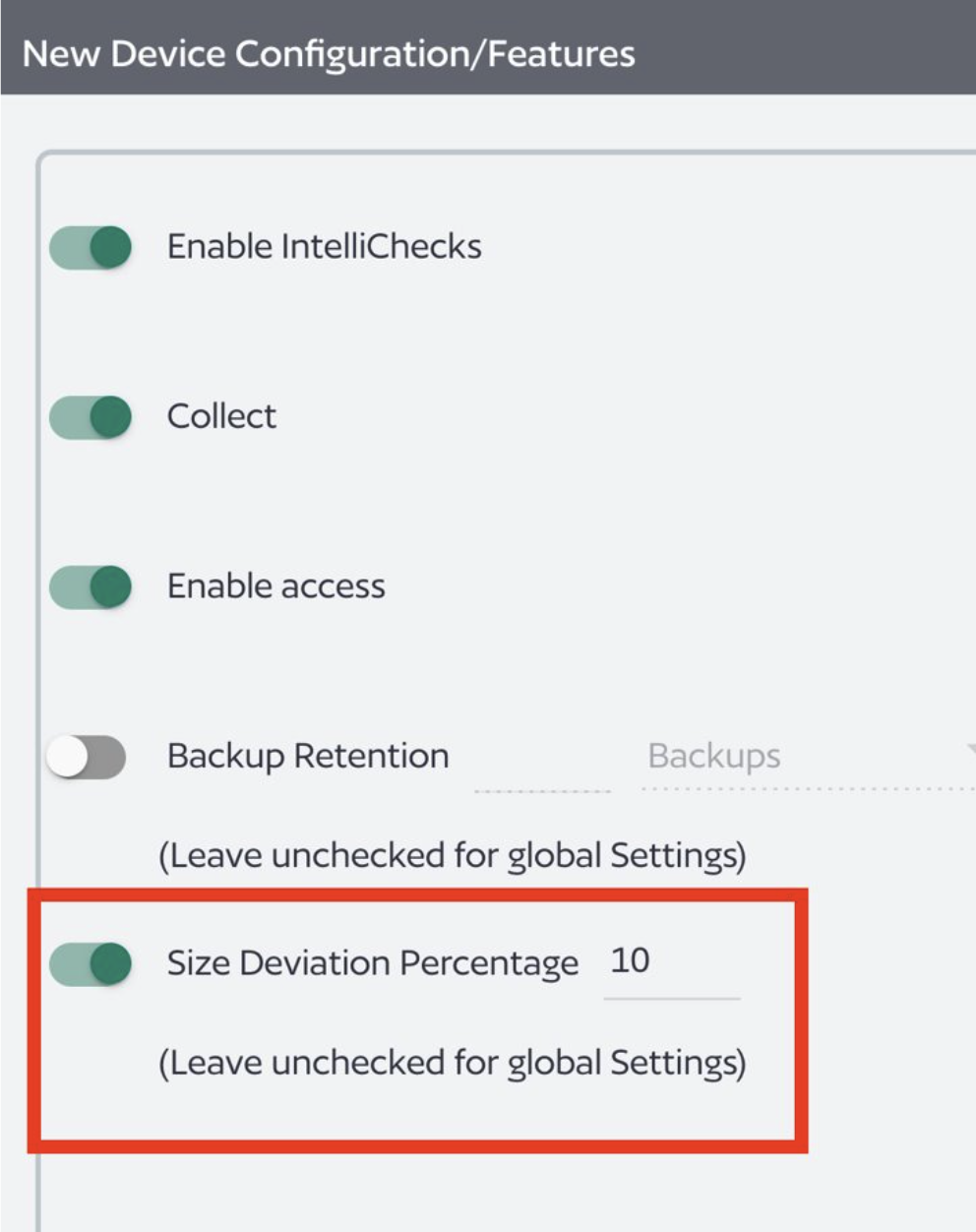Open the Backups unit dropdown
The width and height of the screenshot is (976, 1232).
tap(797, 757)
